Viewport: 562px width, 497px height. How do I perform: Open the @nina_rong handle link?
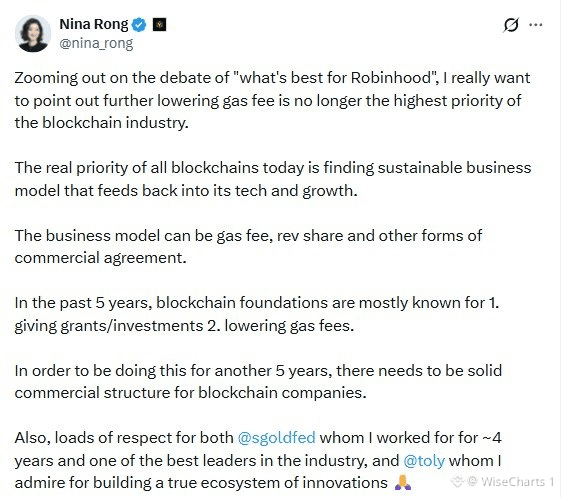tap(96, 43)
